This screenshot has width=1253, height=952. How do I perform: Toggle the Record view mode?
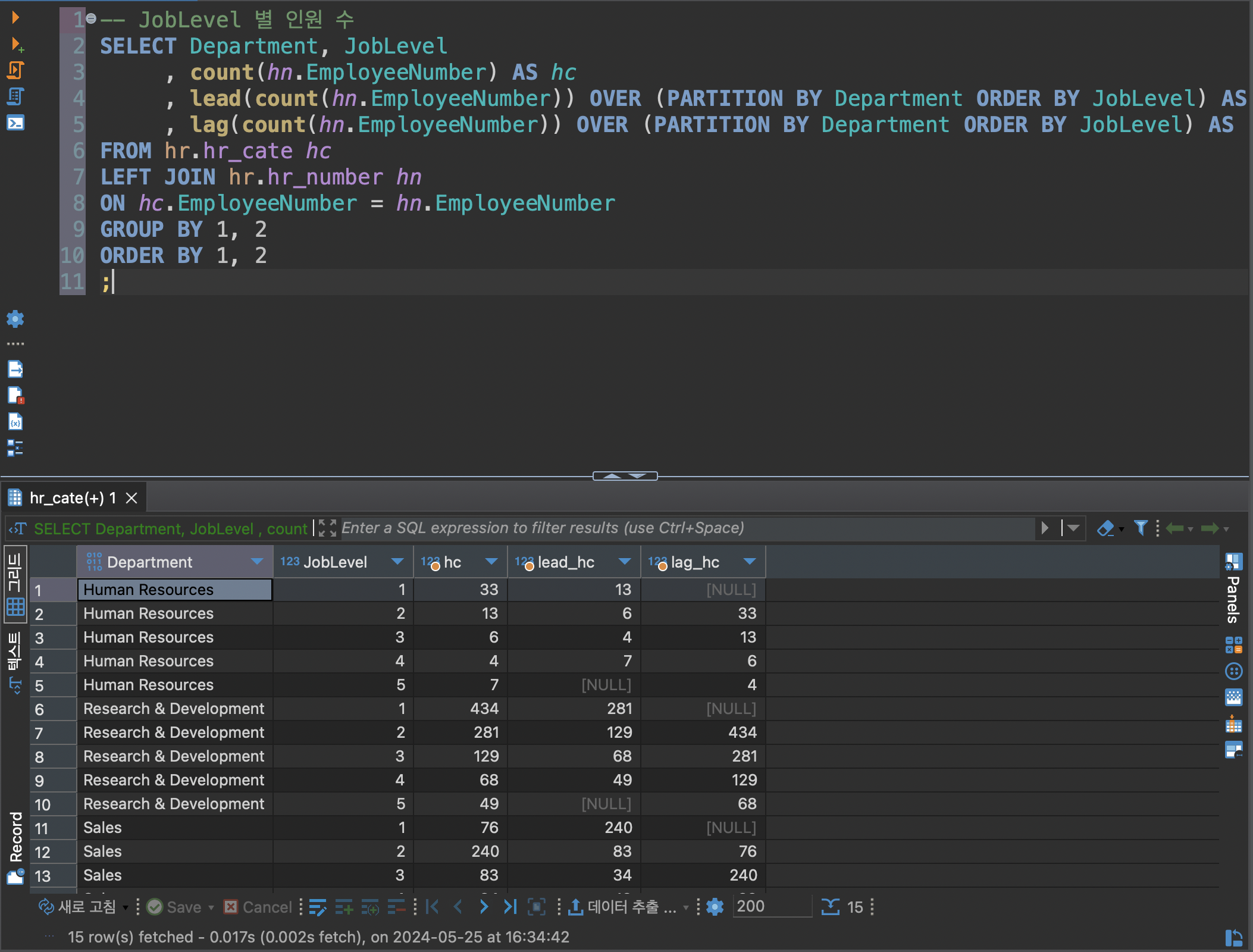point(15,846)
